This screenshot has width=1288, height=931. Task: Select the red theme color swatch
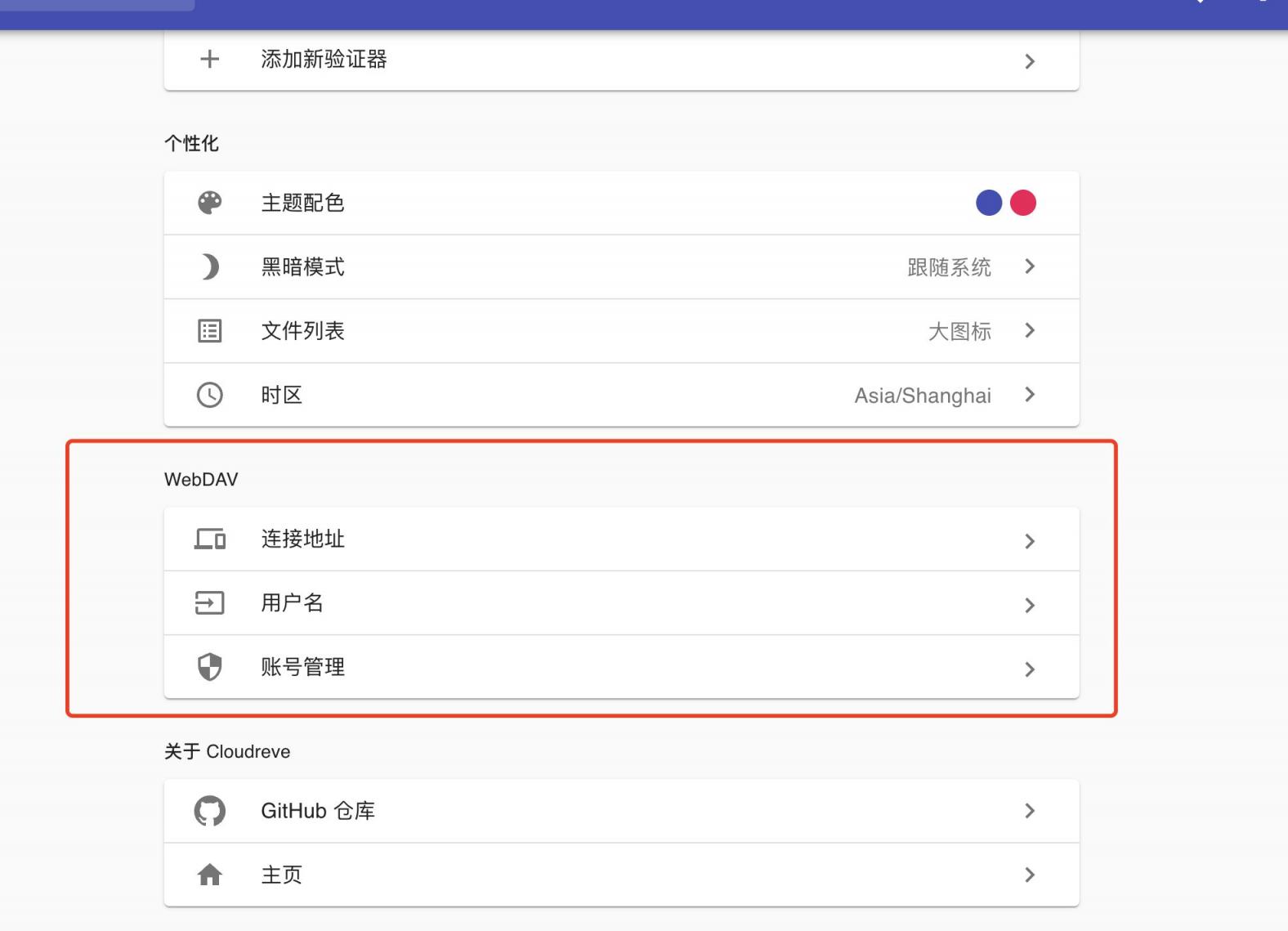point(1023,203)
